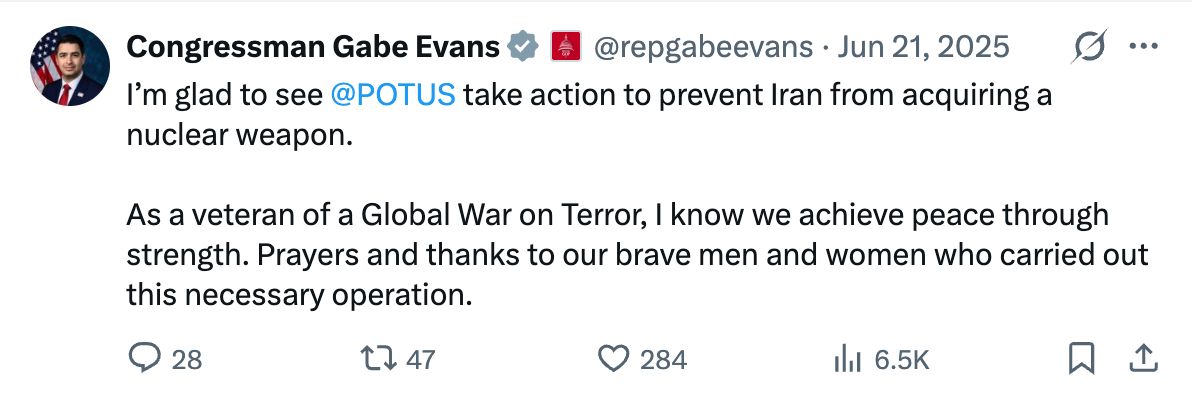
Task: Bookmark this post
Action: [1082, 359]
